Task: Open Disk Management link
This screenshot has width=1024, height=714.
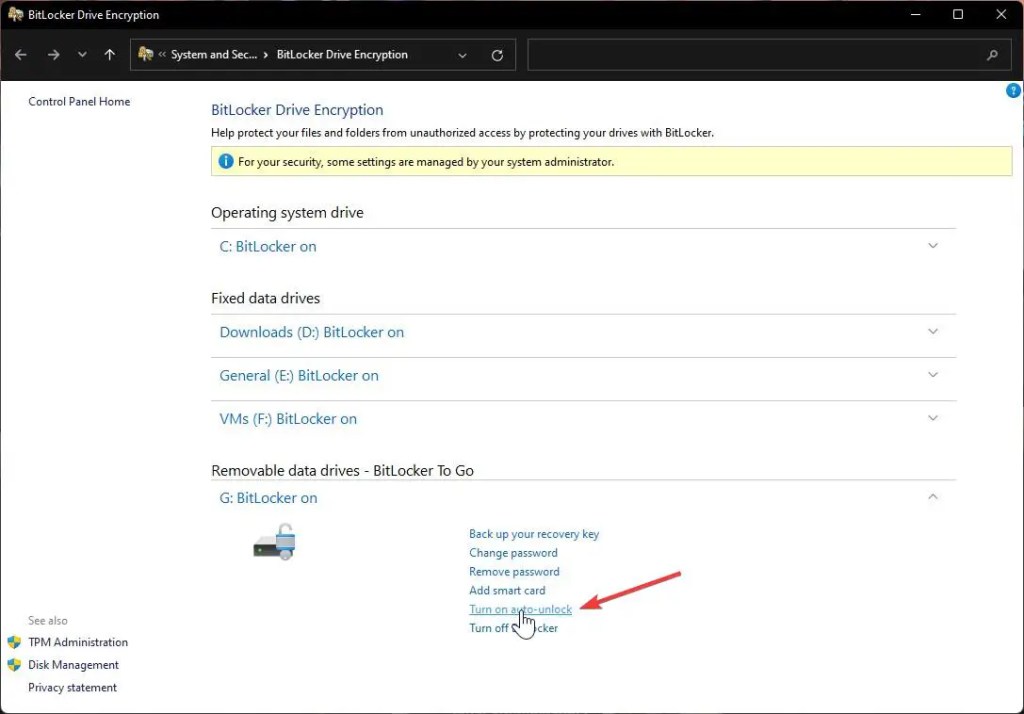Action: click(73, 665)
